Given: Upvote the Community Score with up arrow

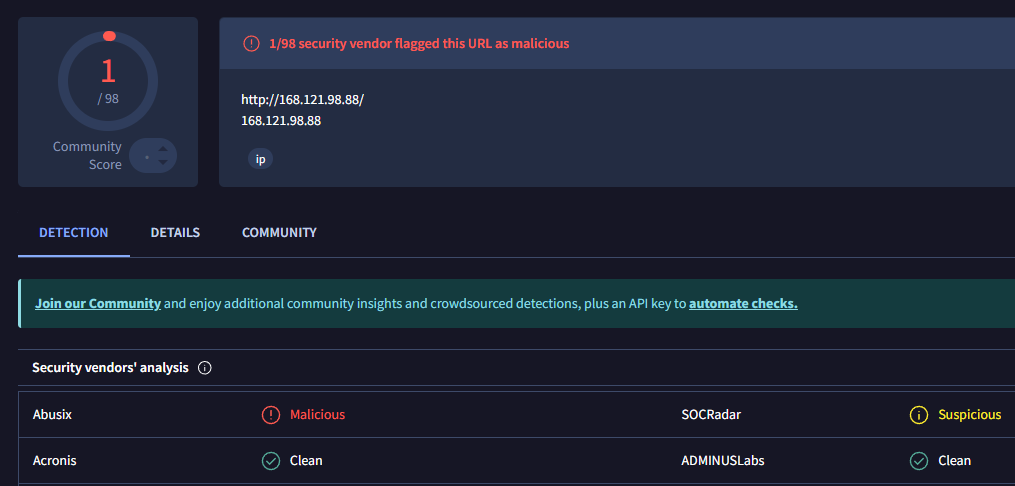Looking at the screenshot, I should coord(163,148).
